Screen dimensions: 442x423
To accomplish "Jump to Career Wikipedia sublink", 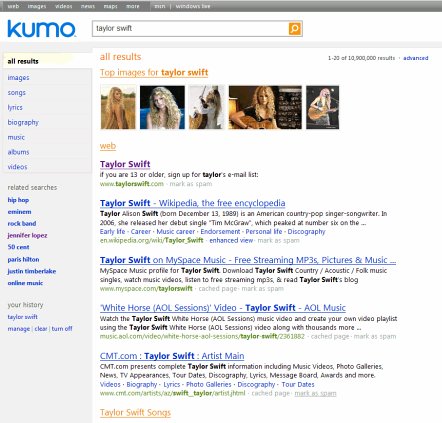I will pos(141,232).
